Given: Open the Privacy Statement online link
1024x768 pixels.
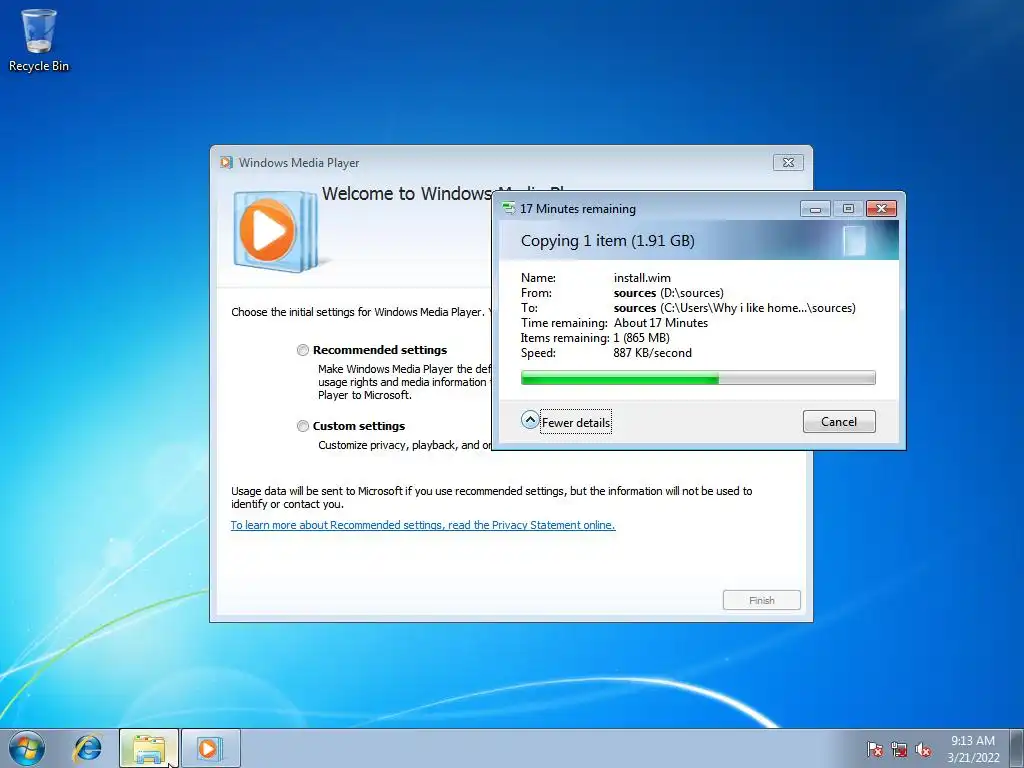Looking at the screenshot, I should click(423, 525).
